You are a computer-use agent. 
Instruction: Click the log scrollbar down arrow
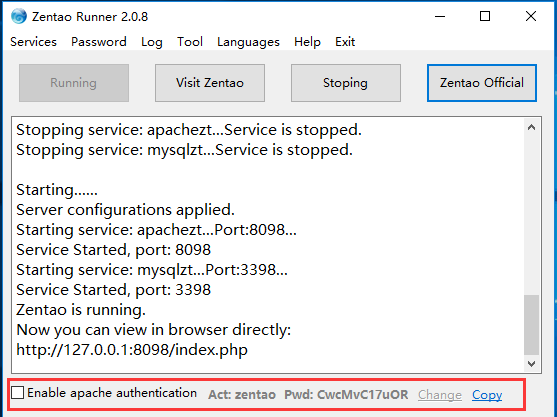[x=531, y=364]
